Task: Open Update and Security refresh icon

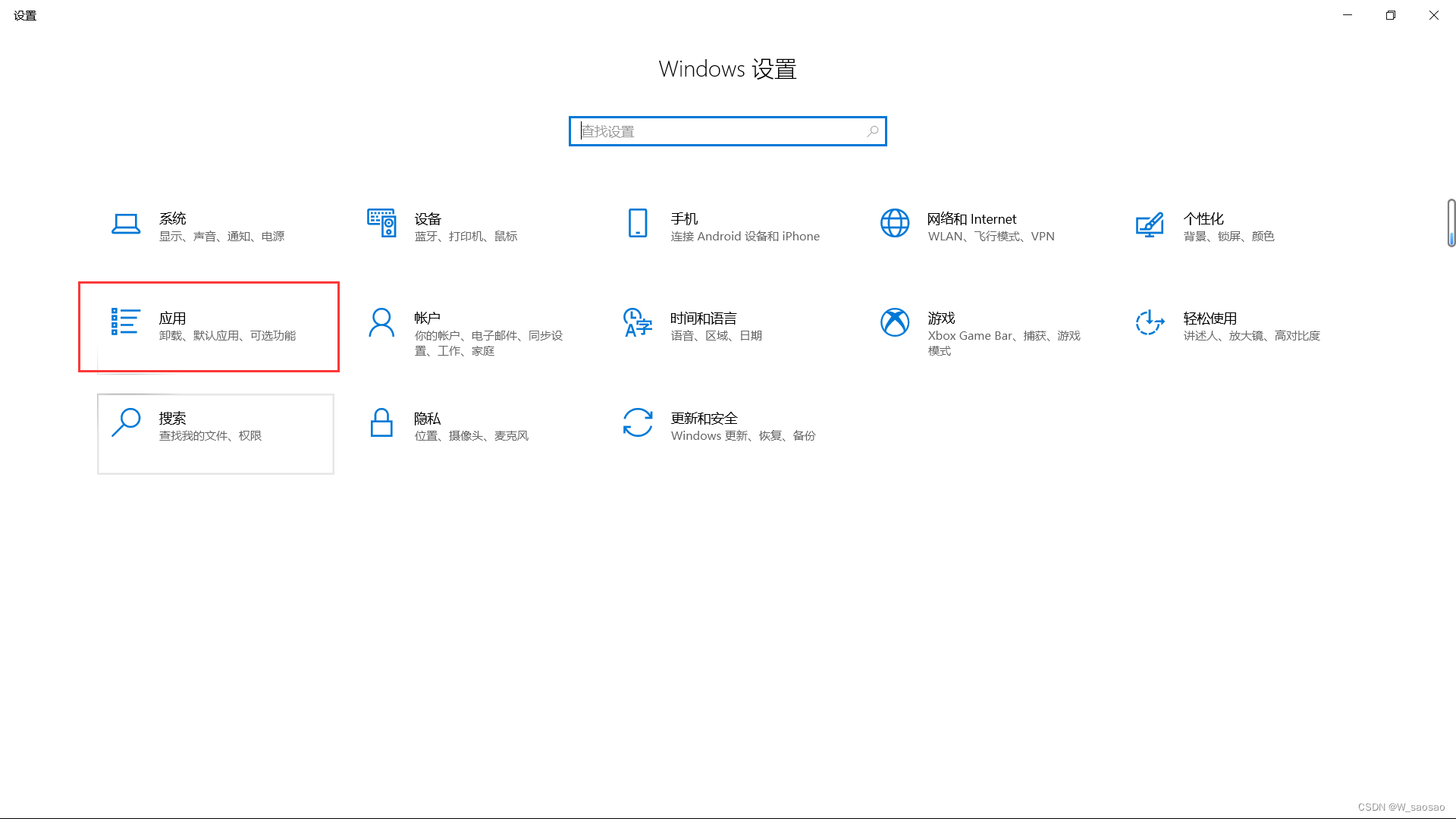Action: point(638,422)
